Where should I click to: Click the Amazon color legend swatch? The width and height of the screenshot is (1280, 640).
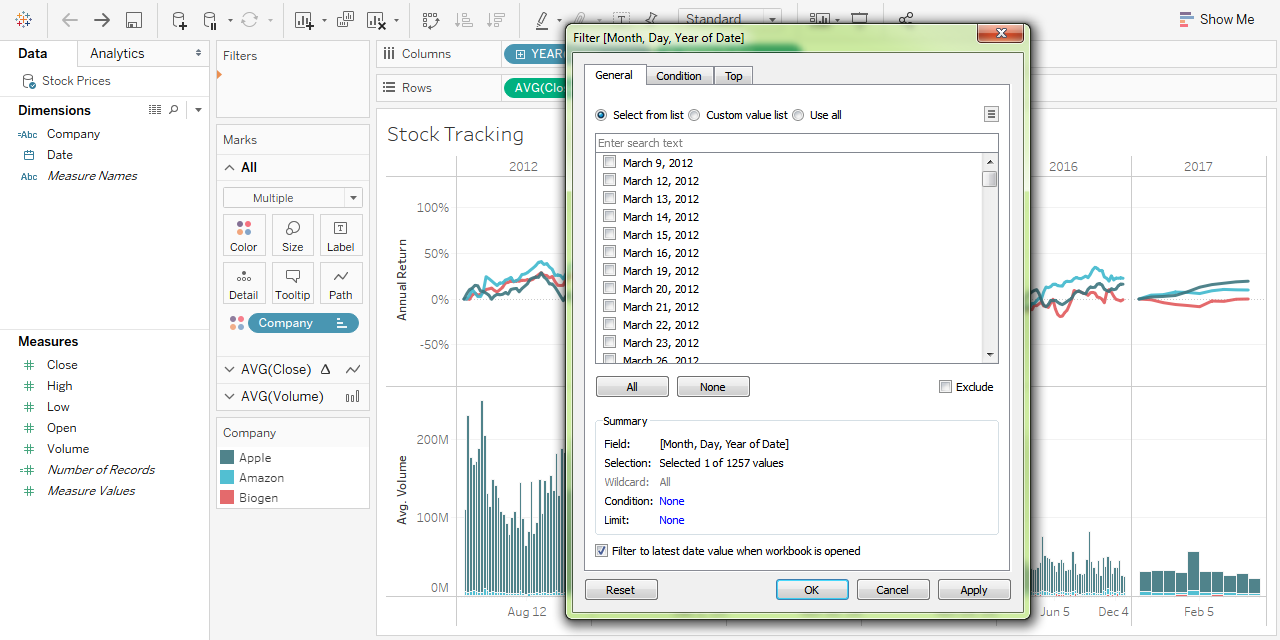point(227,478)
